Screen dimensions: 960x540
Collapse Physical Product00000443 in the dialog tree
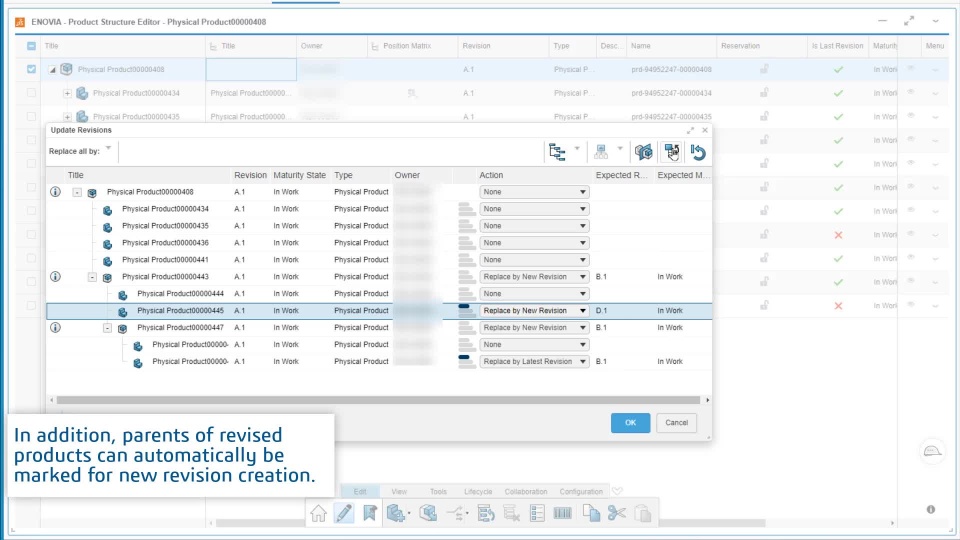[x=92, y=277]
